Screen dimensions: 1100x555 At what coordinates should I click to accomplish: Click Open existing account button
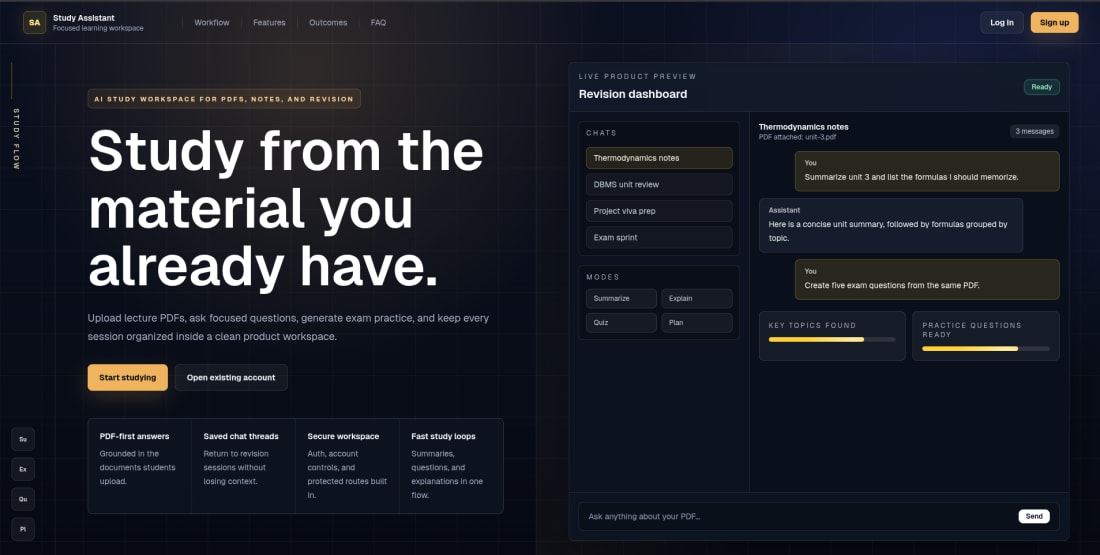point(231,377)
